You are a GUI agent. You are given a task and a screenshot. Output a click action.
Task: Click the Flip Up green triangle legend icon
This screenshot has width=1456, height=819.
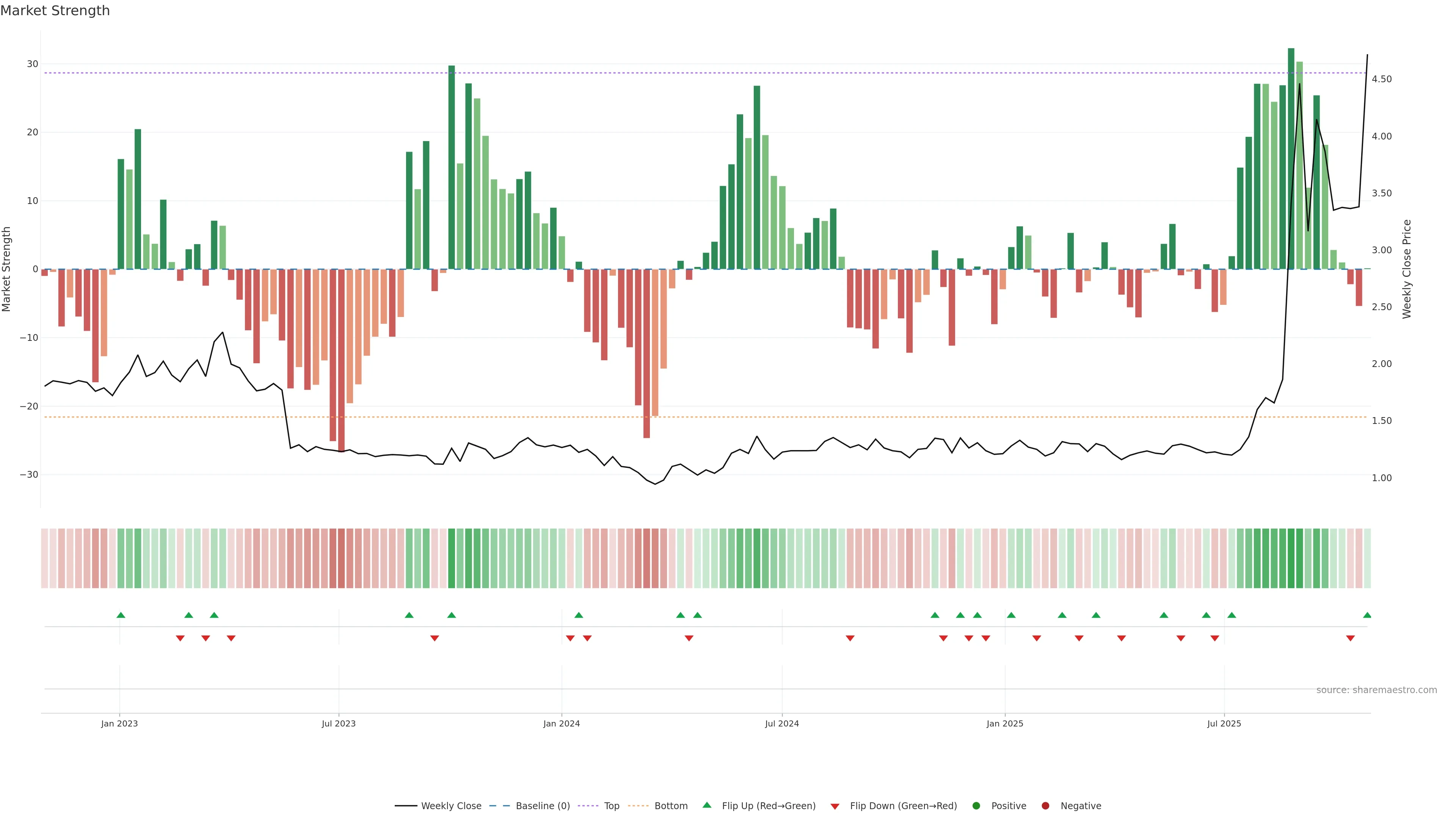pos(706,805)
